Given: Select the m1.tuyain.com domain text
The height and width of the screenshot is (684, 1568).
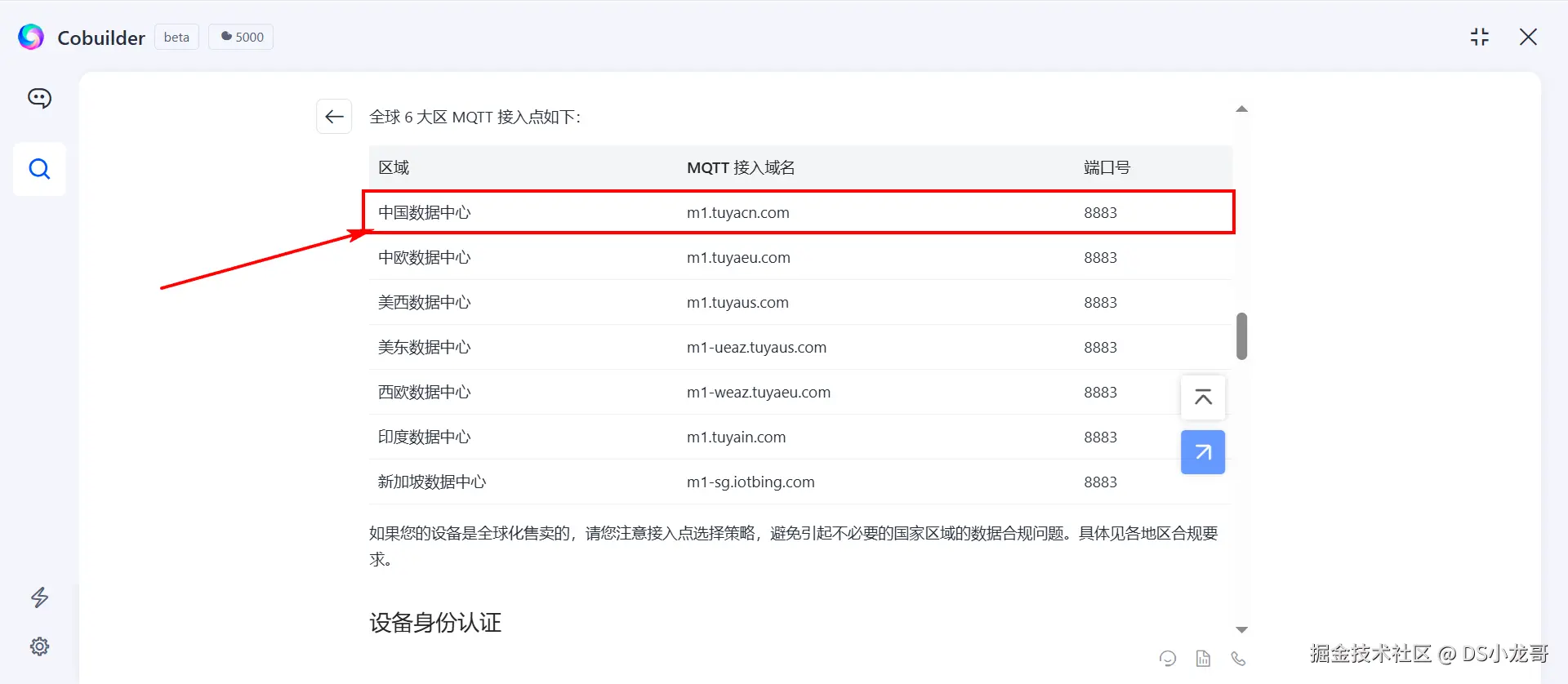Looking at the screenshot, I should tap(736, 437).
